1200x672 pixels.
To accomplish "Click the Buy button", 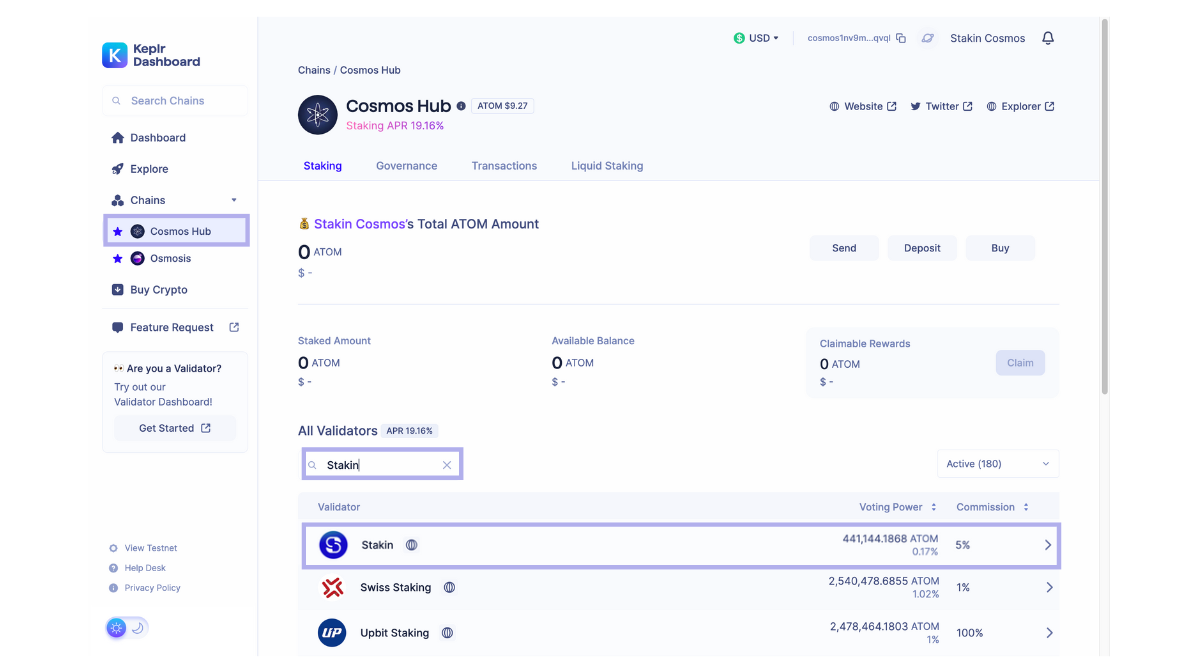I will 1000,248.
